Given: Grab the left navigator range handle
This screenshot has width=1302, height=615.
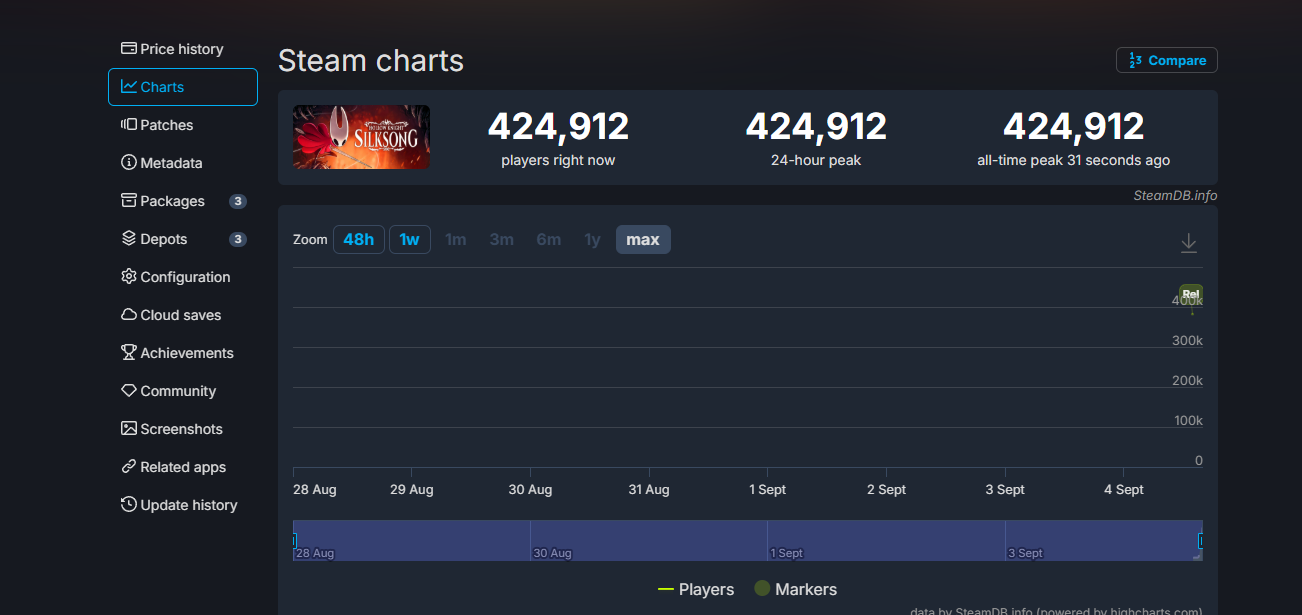Looking at the screenshot, I should pyautogui.click(x=294, y=541).
